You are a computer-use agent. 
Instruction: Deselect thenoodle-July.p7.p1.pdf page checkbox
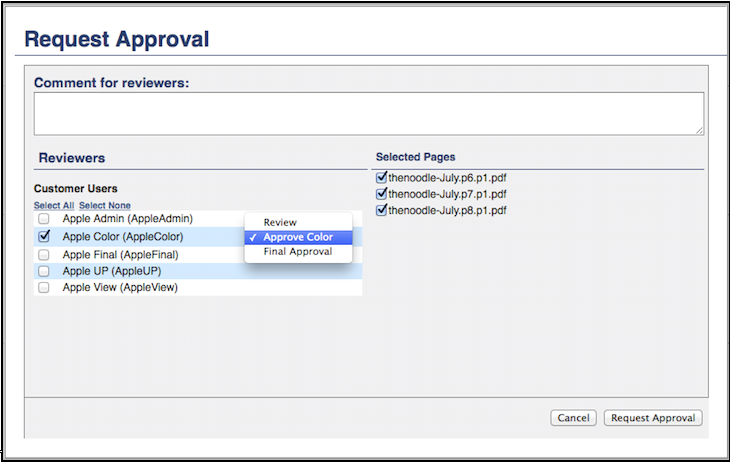click(381, 194)
